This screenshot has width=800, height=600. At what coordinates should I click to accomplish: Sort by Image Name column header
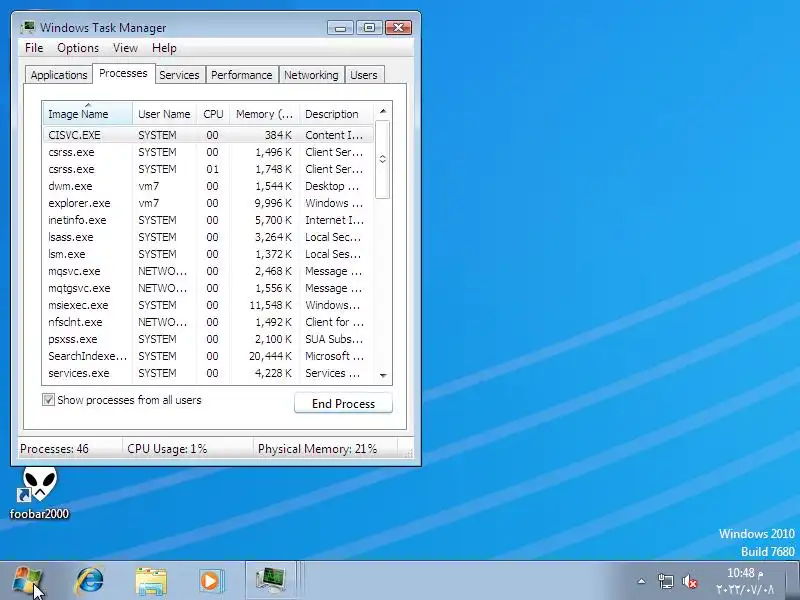(x=88, y=114)
